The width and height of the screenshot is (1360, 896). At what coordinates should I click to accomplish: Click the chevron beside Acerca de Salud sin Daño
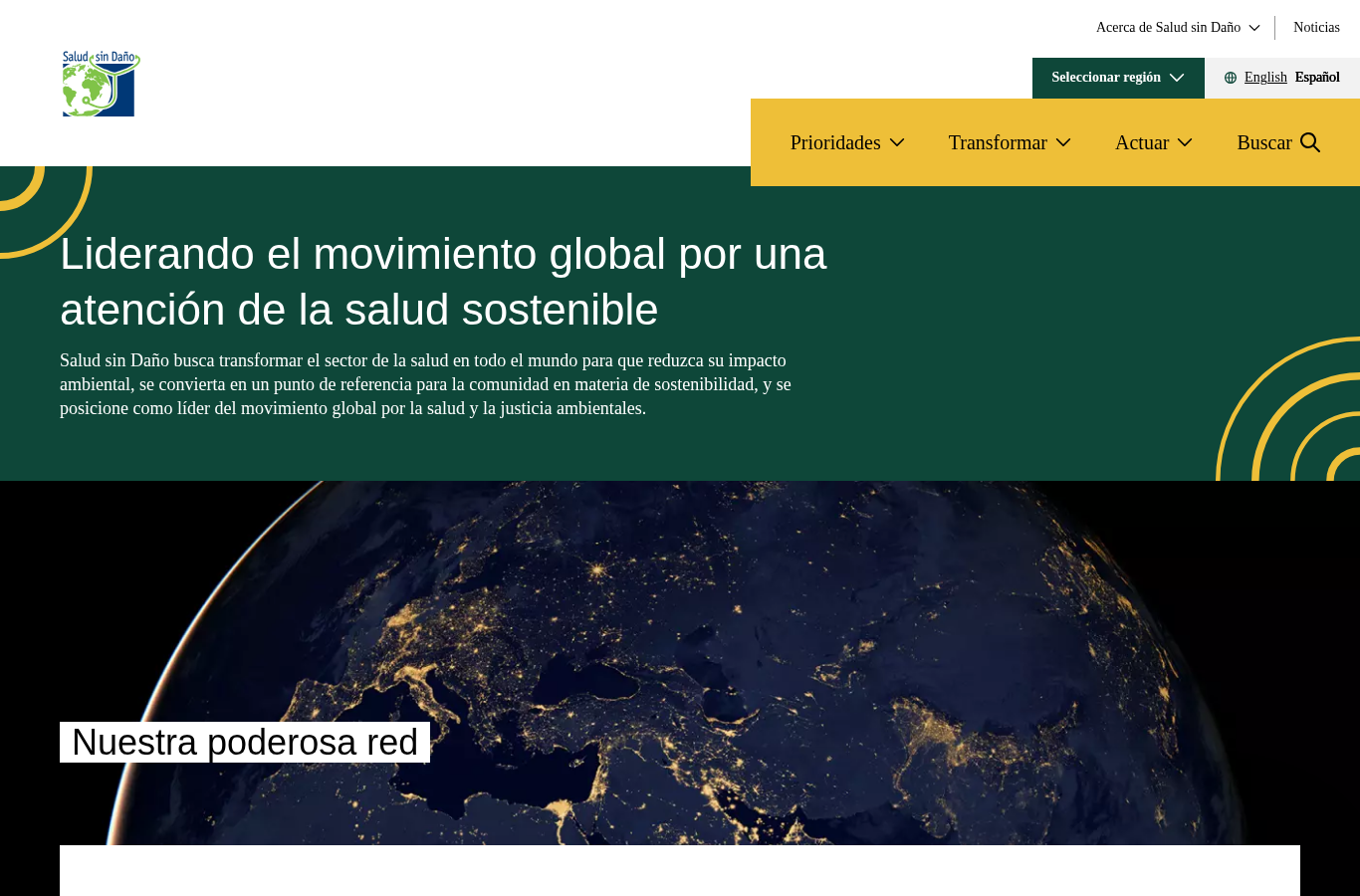click(1254, 28)
